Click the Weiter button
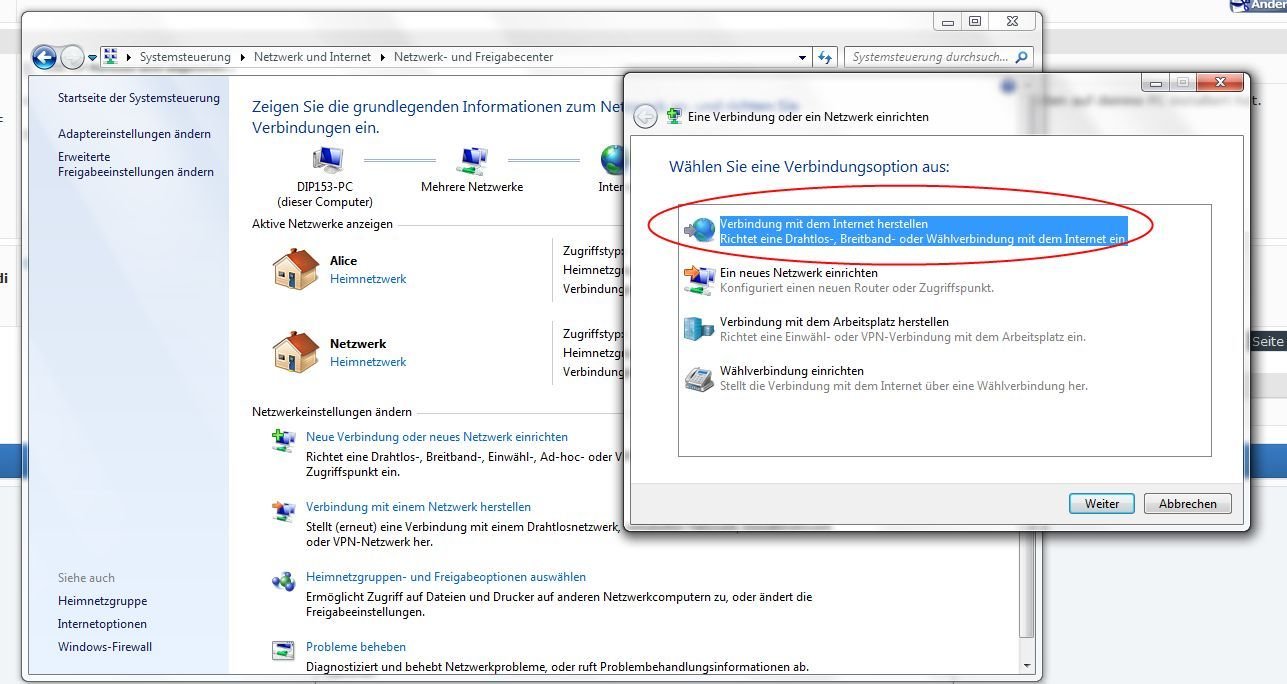Image resolution: width=1287 pixels, height=684 pixels. point(1102,504)
